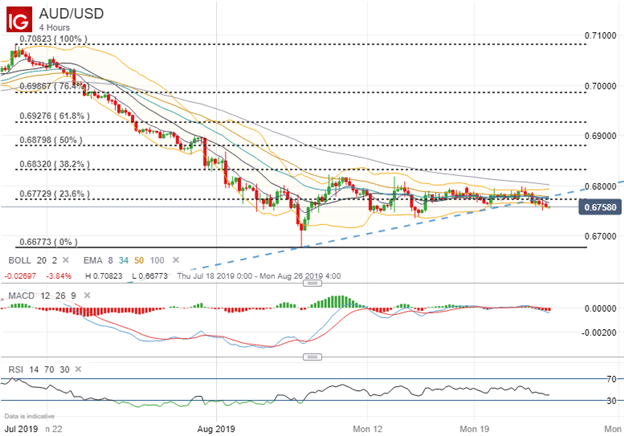The image size is (624, 436).
Task: Click the Mon 19 date axis label
Action: tap(474, 429)
